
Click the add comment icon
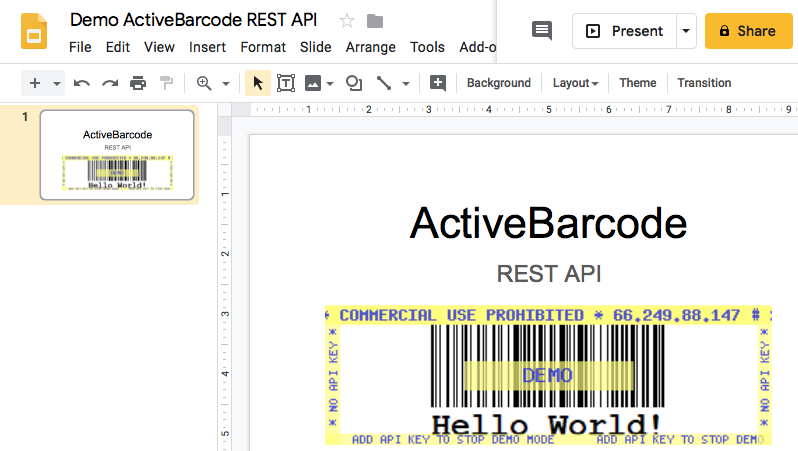pyautogui.click(x=438, y=83)
